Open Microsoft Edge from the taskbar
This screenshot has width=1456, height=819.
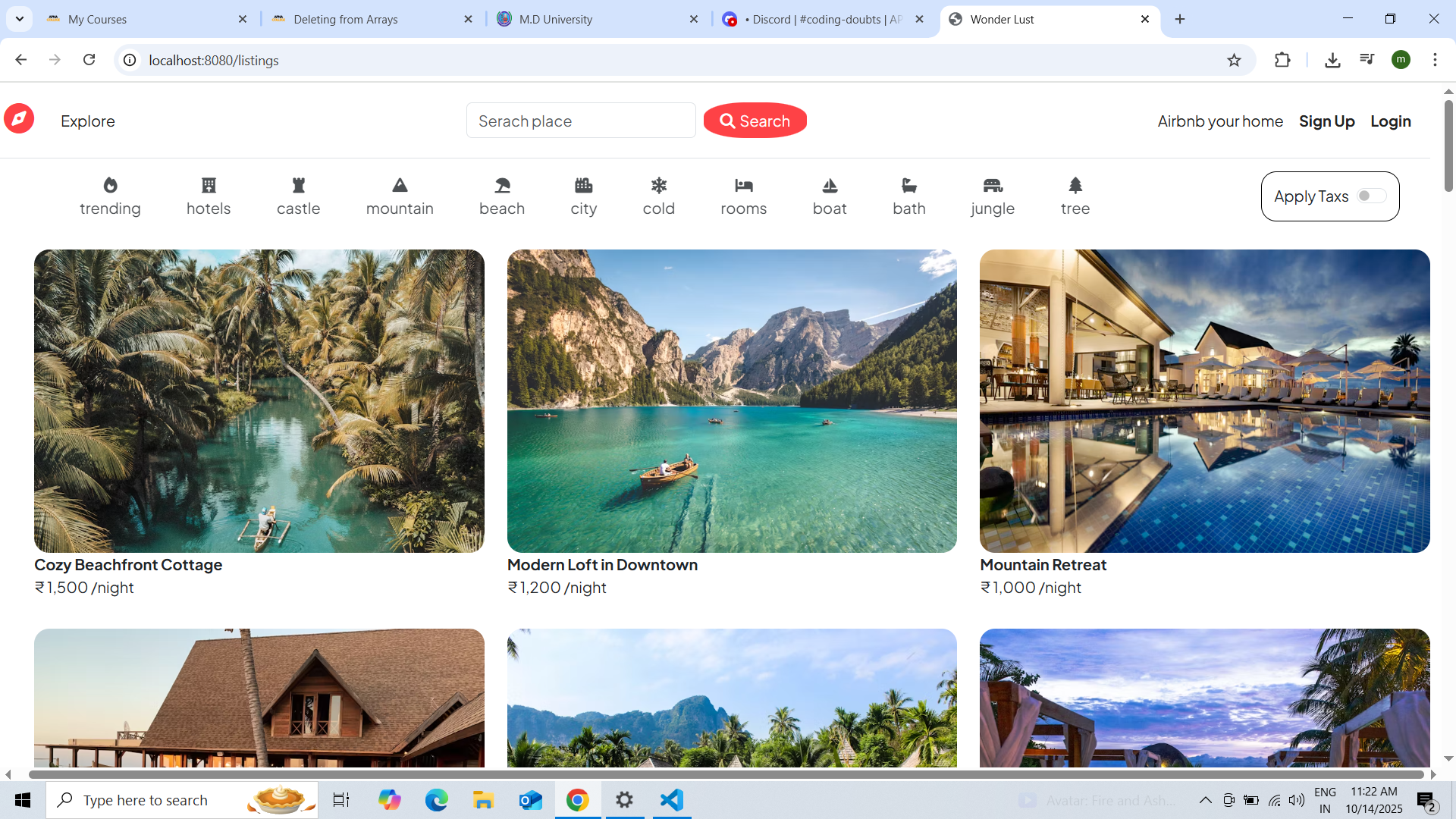(x=437, y=800)
